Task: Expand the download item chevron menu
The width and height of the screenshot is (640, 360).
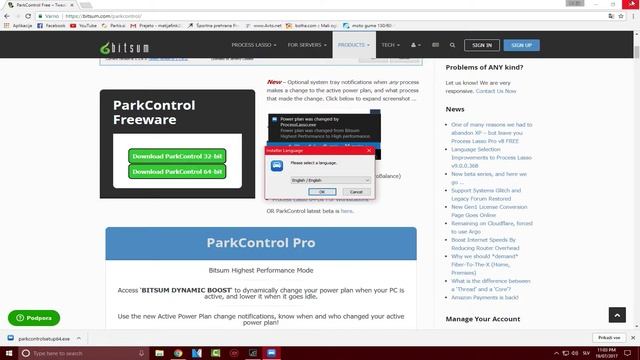Action: tap(78, 338)
